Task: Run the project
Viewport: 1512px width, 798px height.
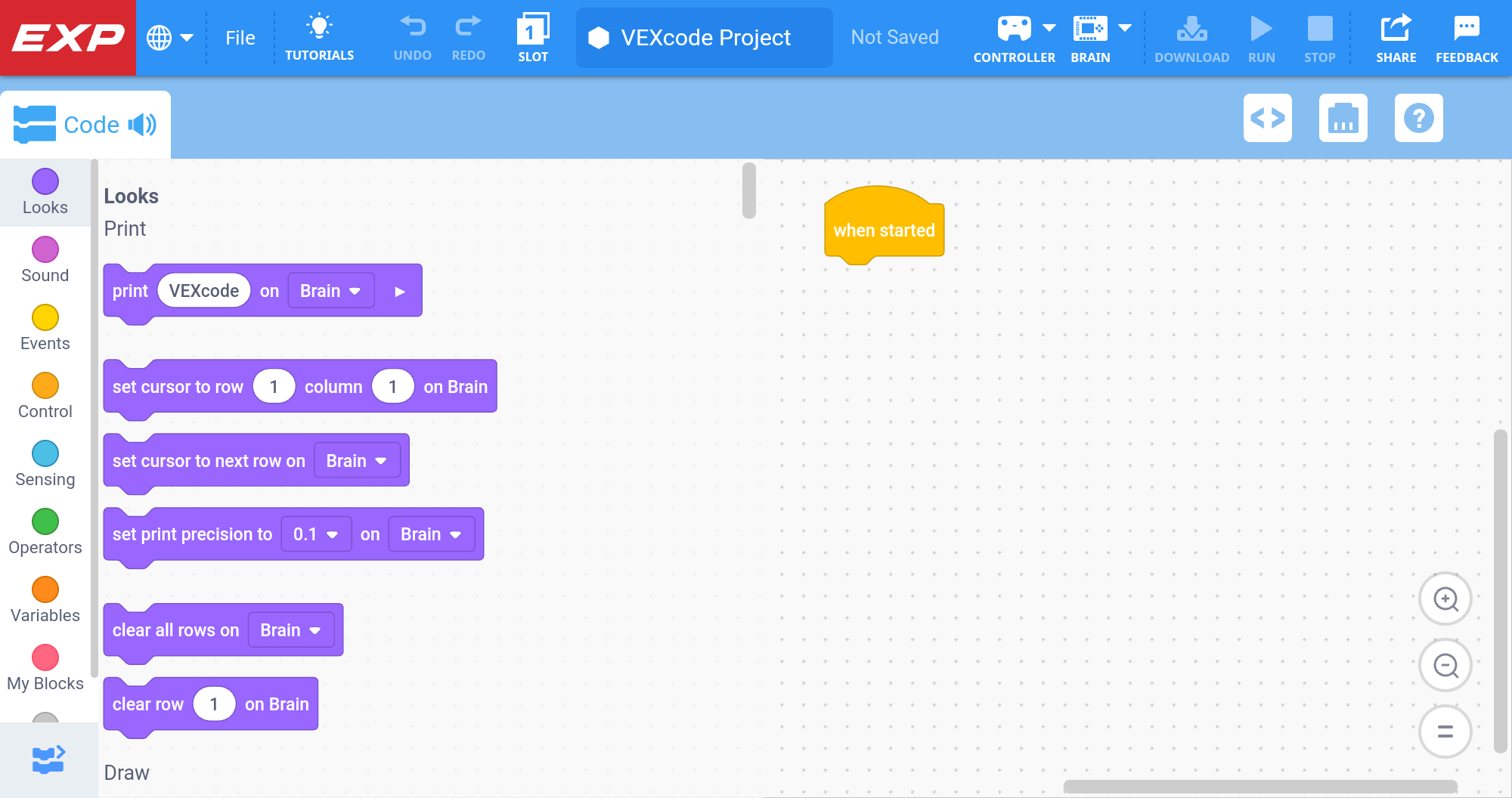Action: (1261, 36)
